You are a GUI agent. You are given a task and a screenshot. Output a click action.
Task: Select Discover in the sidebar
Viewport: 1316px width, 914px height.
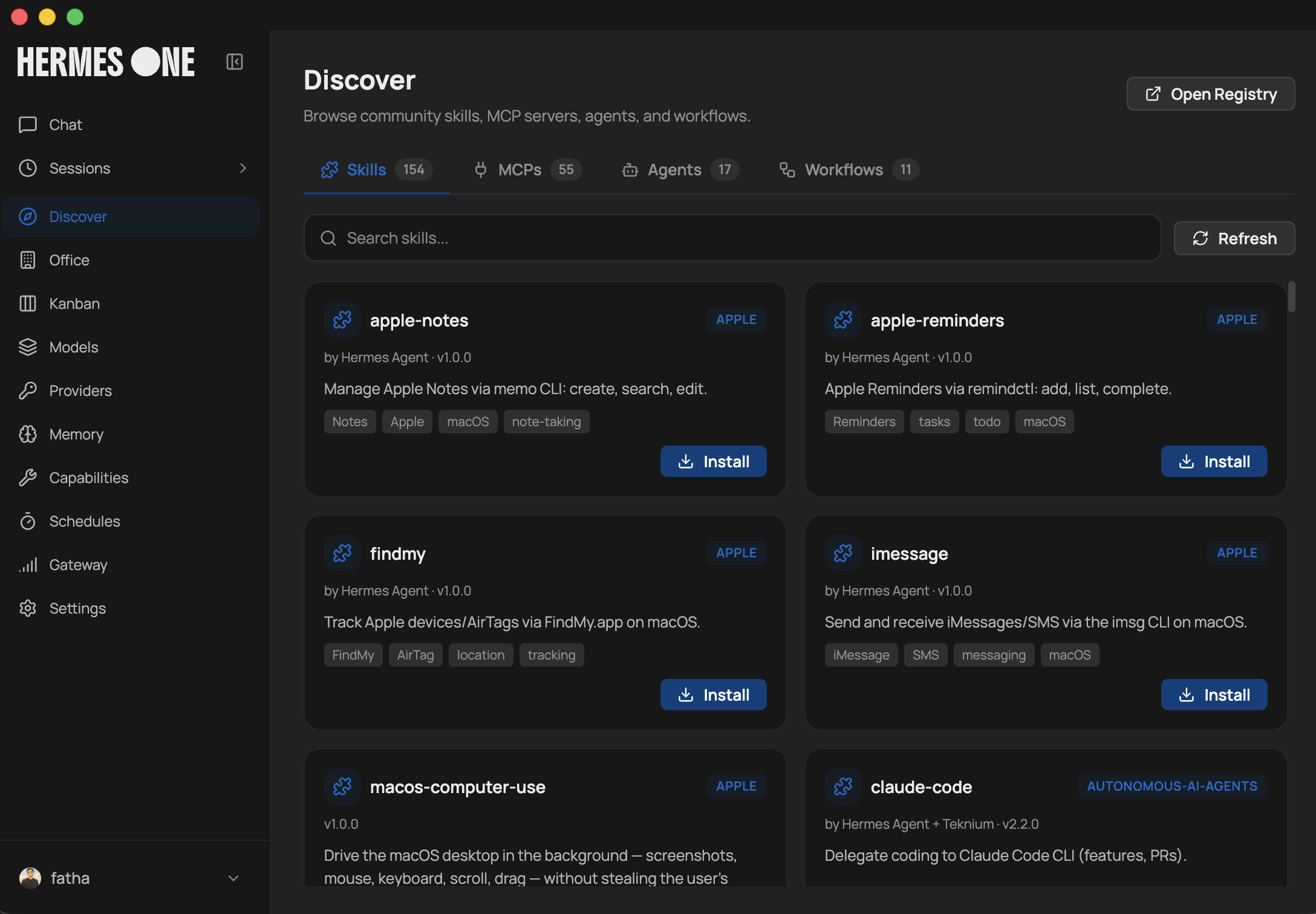131,216
